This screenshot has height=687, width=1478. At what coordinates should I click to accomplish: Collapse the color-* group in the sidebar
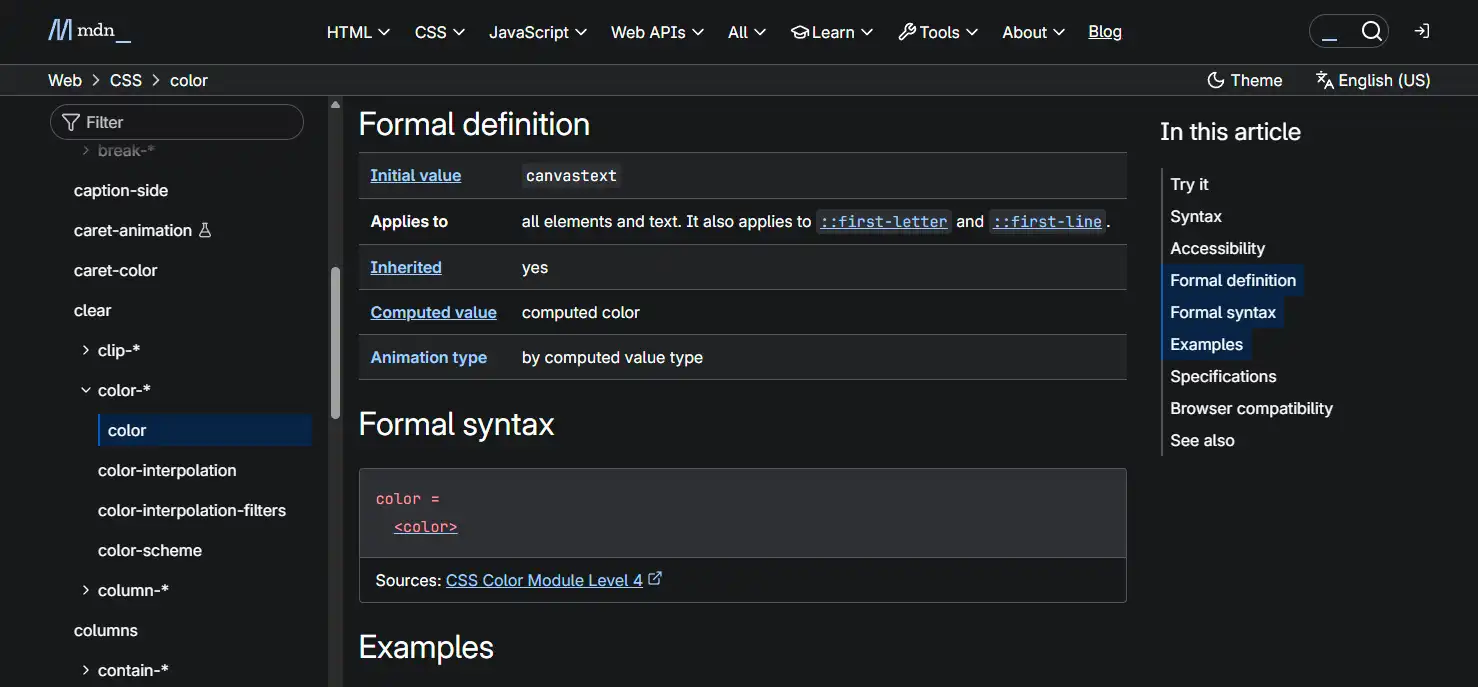(85, 390)
